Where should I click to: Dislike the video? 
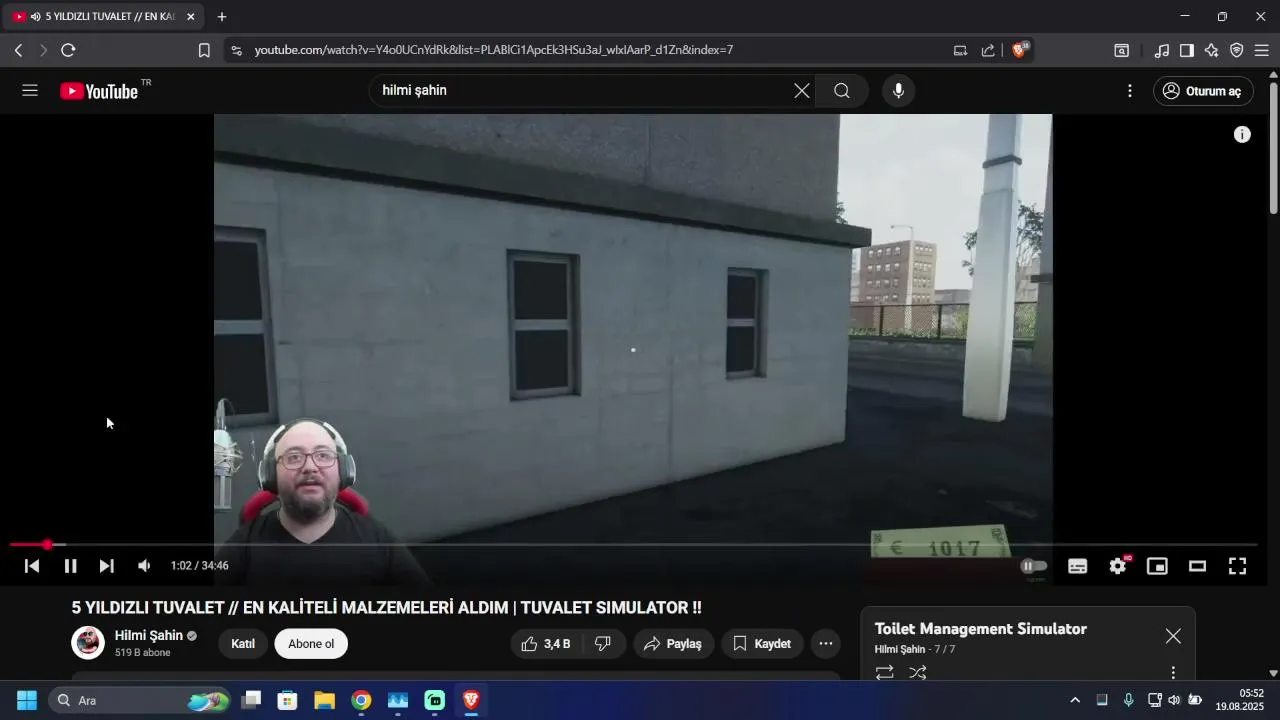click(603, 644)
